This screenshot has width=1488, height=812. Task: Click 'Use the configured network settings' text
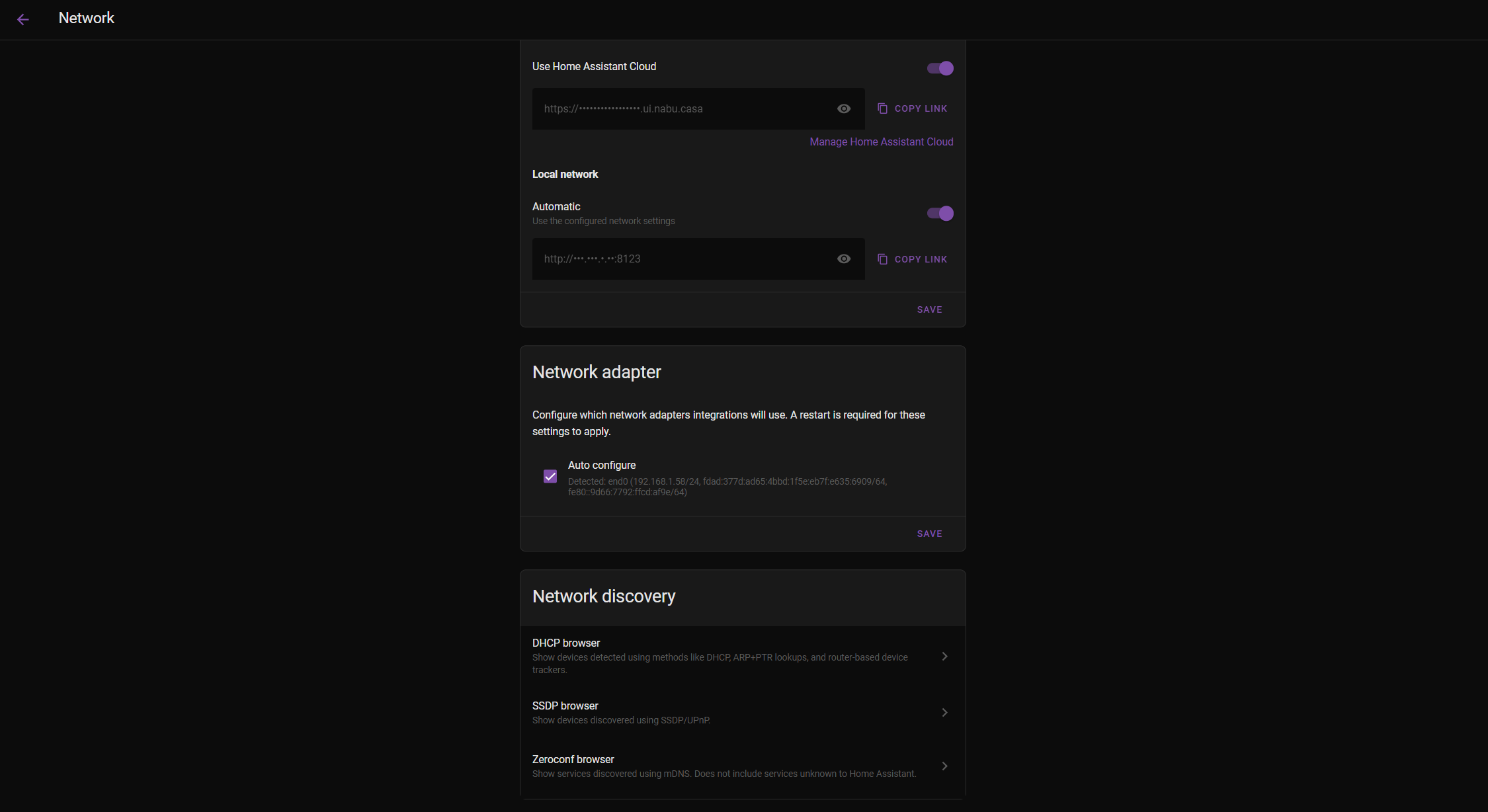(x=603, y=221)
